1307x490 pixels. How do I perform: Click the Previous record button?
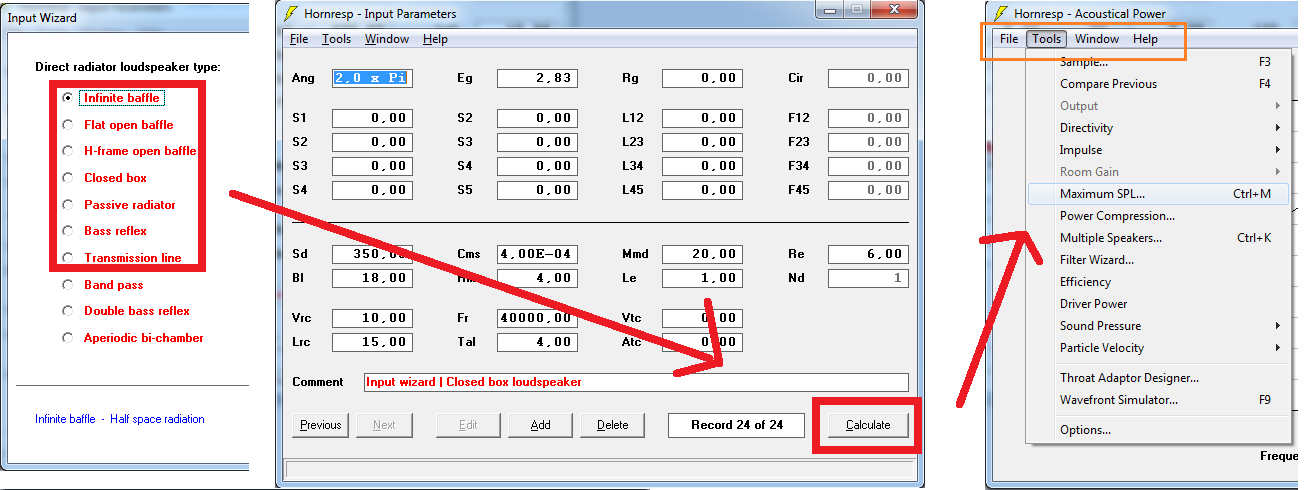coord(320,425)
